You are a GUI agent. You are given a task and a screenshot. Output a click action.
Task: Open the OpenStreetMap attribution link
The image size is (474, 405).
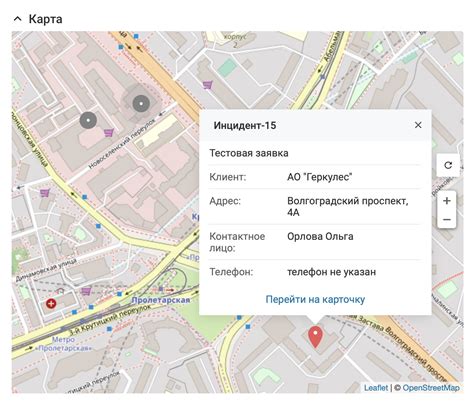[431, 388]
